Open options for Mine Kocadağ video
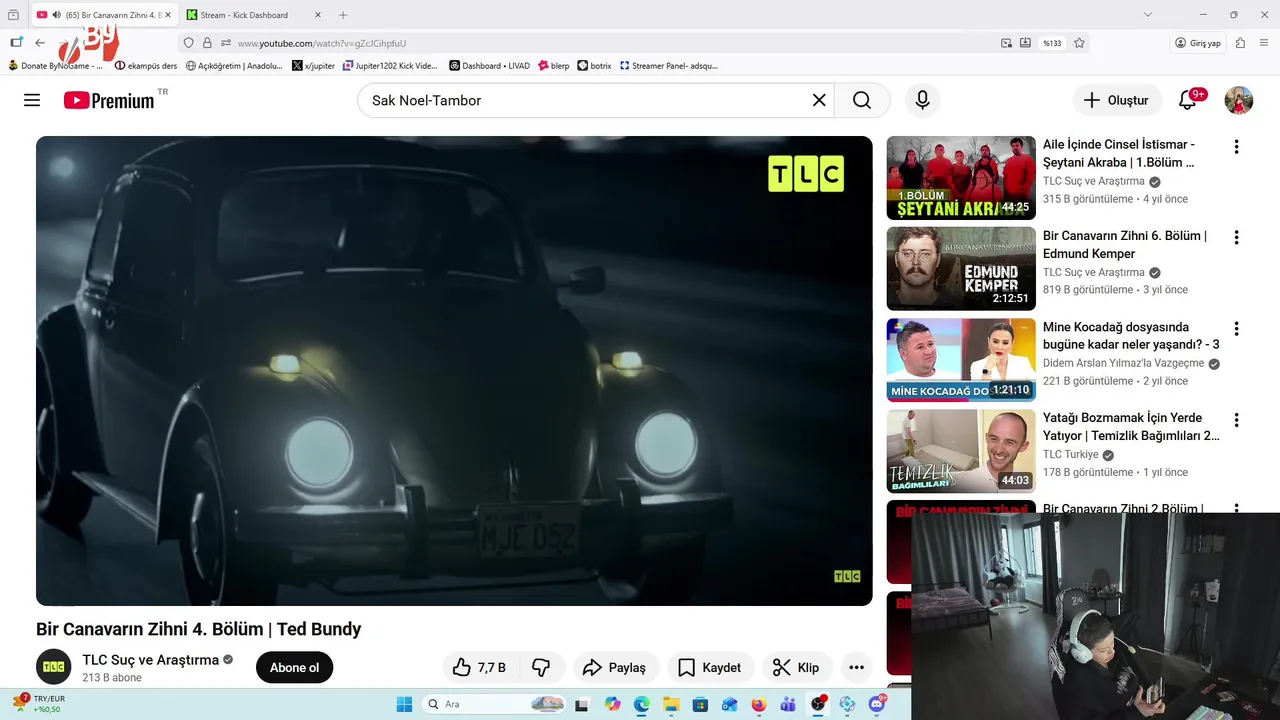The width and height of the screenshot is (1280, 720). coord(1236,329)
